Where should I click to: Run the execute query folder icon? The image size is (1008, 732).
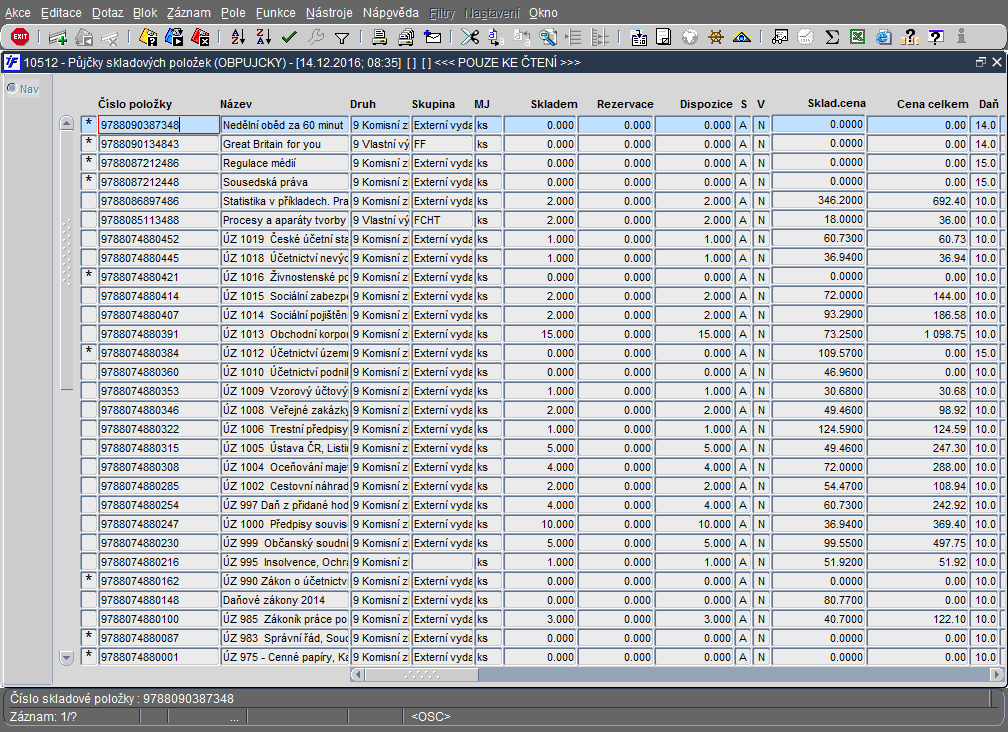click(x=174, y=37)
